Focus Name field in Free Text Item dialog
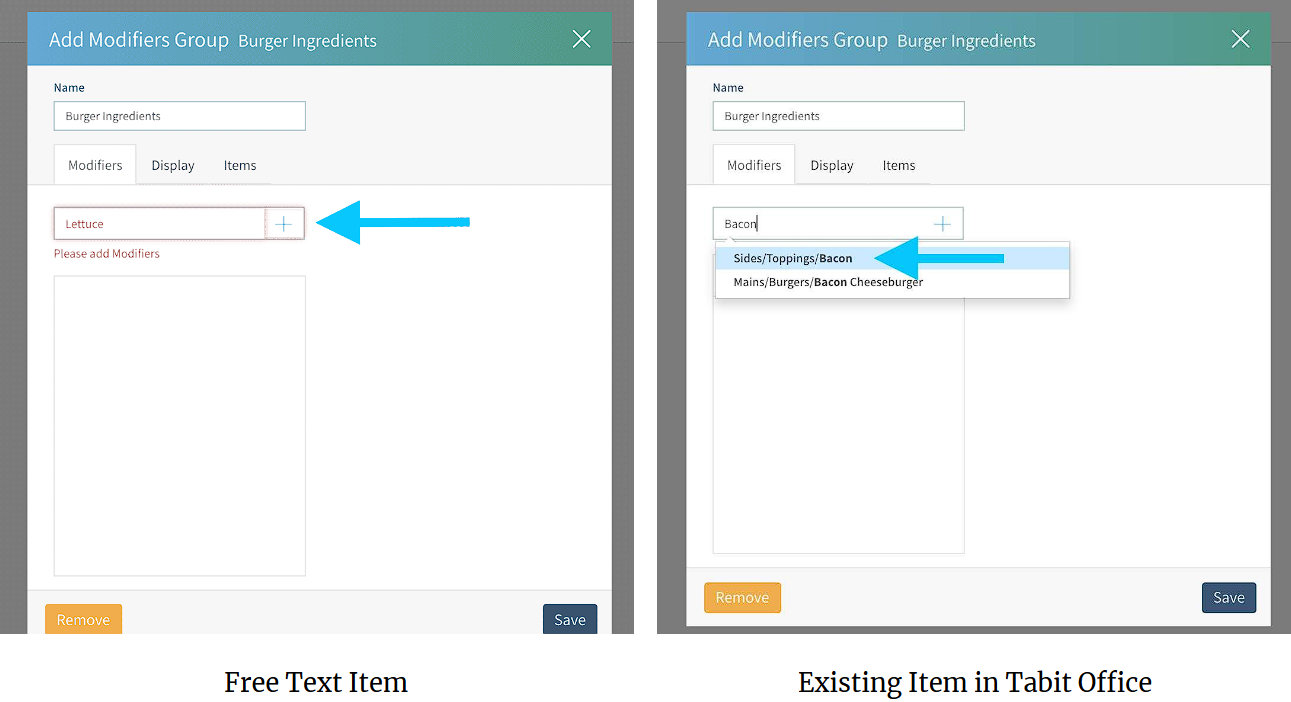The image size is (1291, 702). 179,116
